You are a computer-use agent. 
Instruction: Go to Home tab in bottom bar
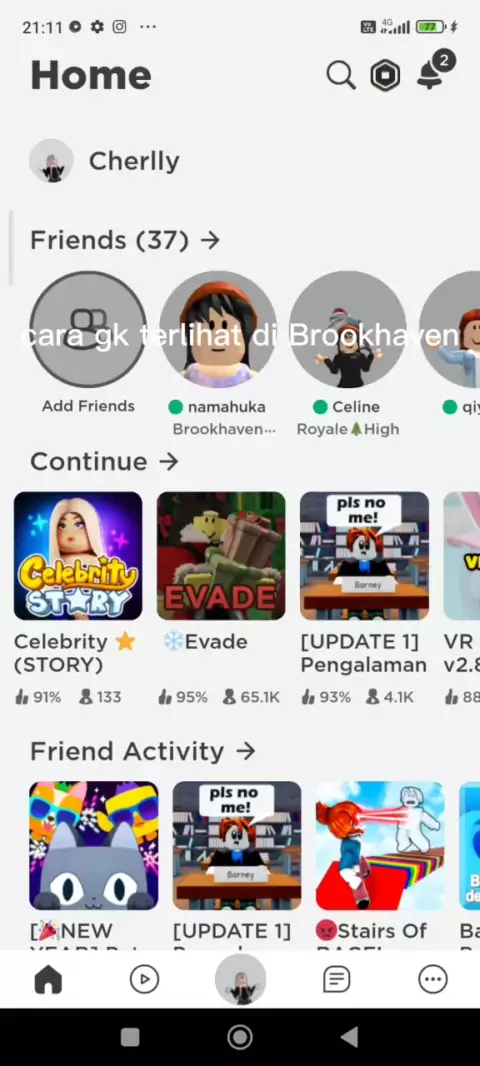coord(48,980)
